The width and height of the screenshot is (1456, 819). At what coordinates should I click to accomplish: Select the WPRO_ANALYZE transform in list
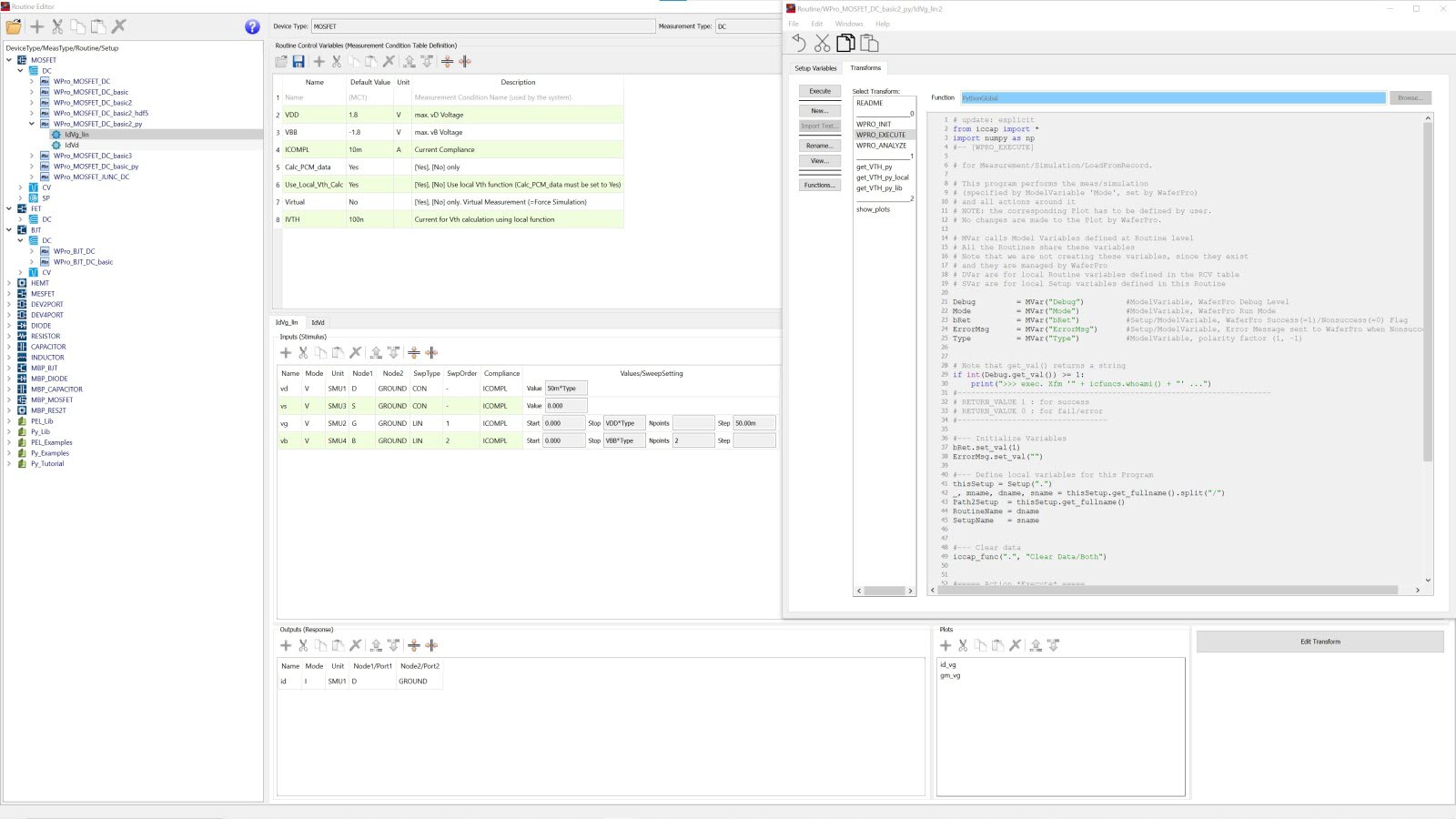click(881, 146)
